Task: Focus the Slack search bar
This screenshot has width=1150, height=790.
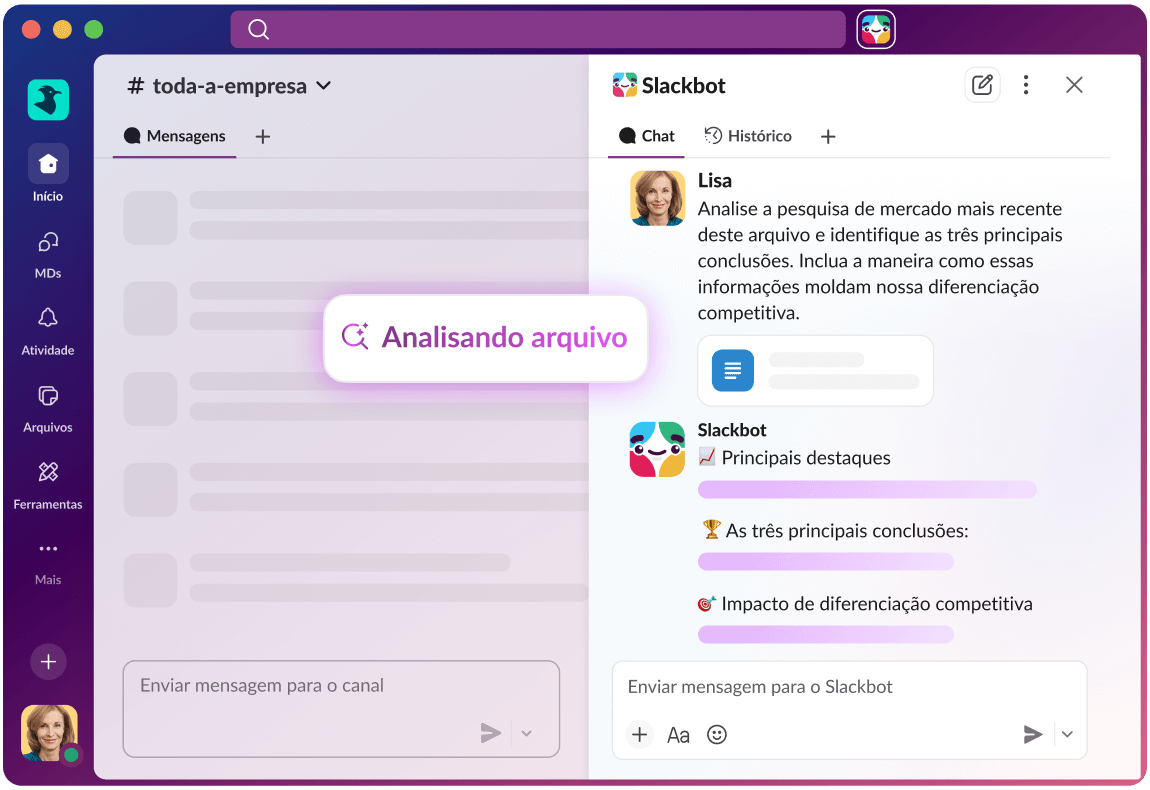Action: coord(538,29)
